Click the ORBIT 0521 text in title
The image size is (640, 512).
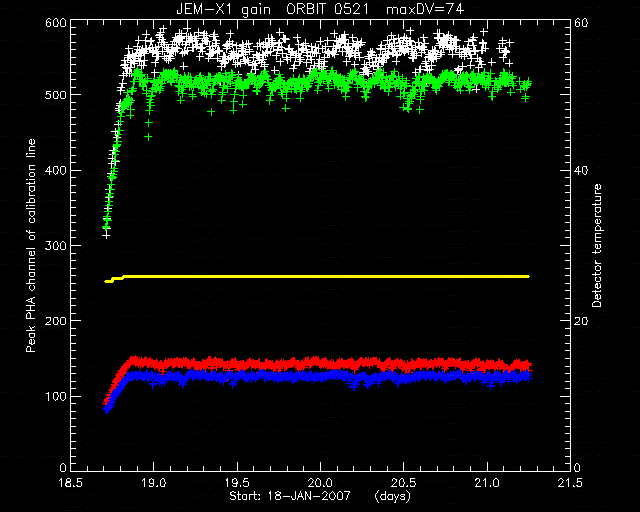click(x=327, y=9)
